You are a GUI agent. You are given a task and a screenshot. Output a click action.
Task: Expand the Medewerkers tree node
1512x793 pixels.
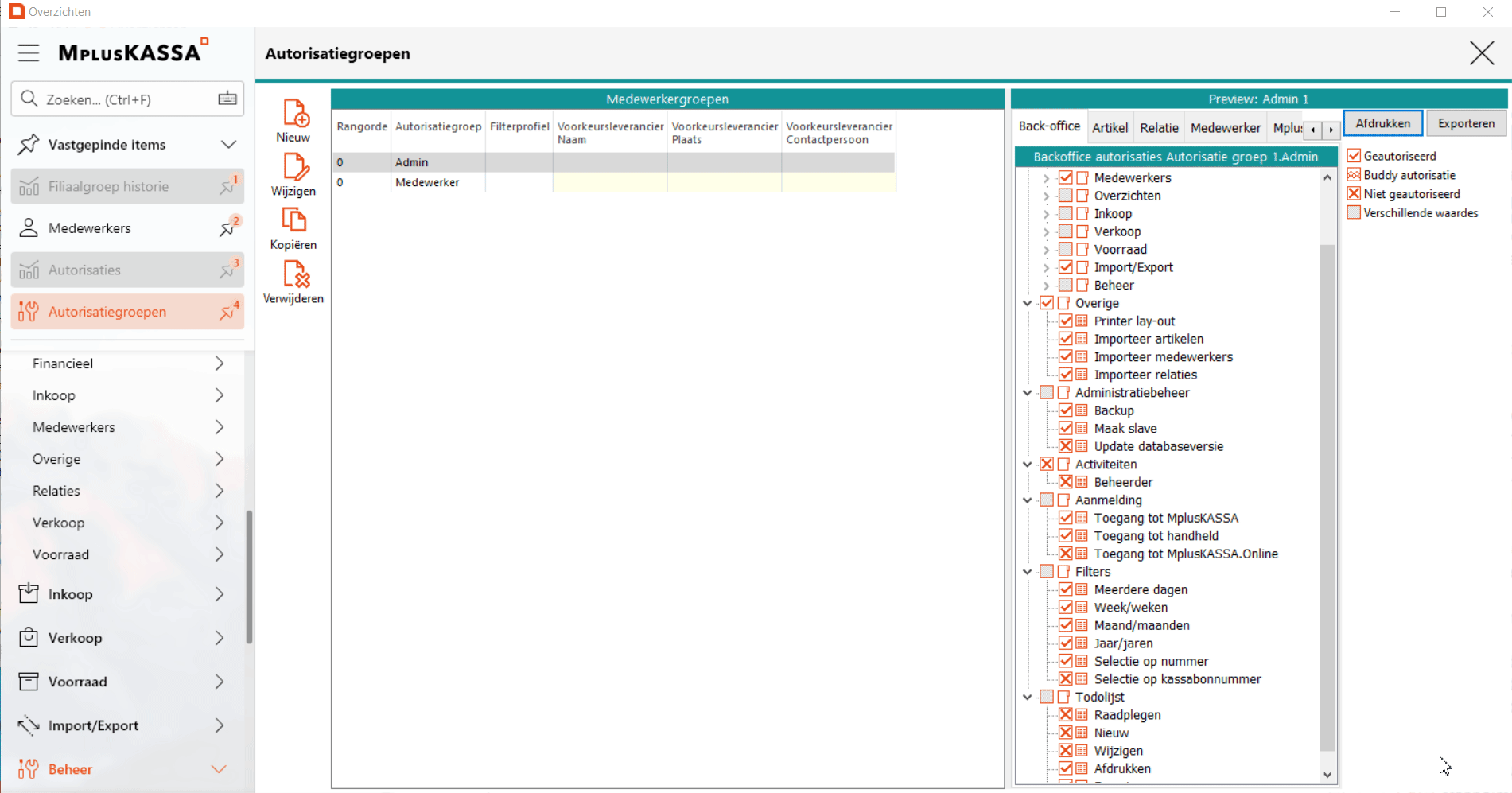1046,178
